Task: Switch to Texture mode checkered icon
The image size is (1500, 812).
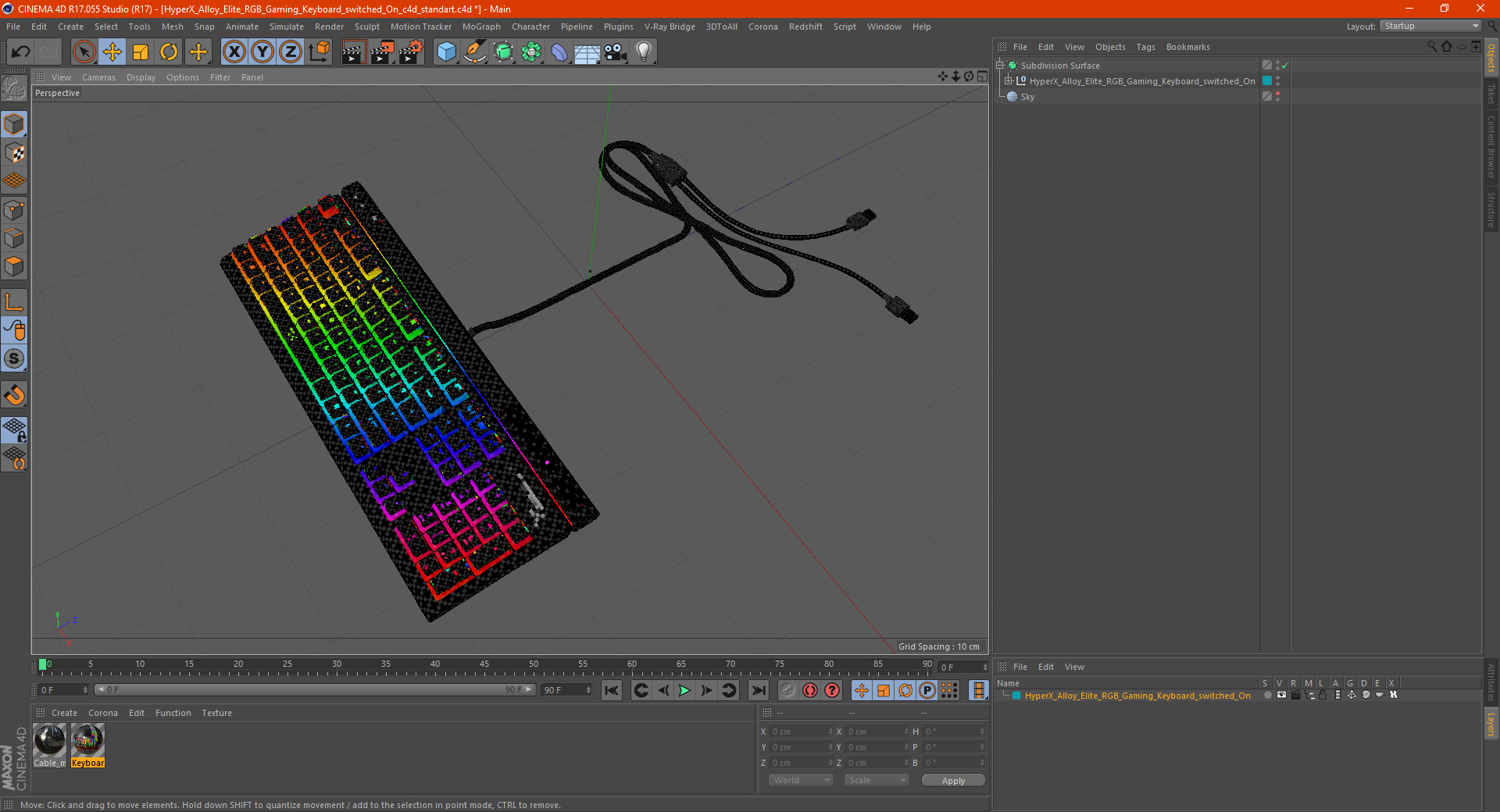Action: (x=14, y=153)
